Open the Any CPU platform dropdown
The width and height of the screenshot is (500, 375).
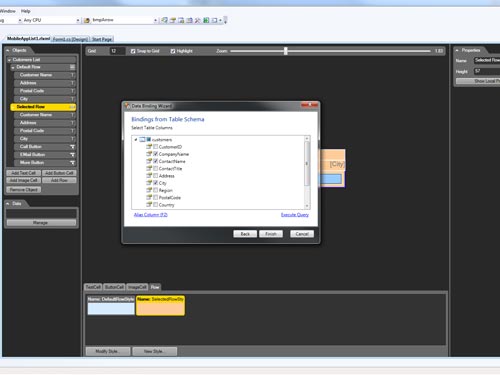click(x=78, y=20)
